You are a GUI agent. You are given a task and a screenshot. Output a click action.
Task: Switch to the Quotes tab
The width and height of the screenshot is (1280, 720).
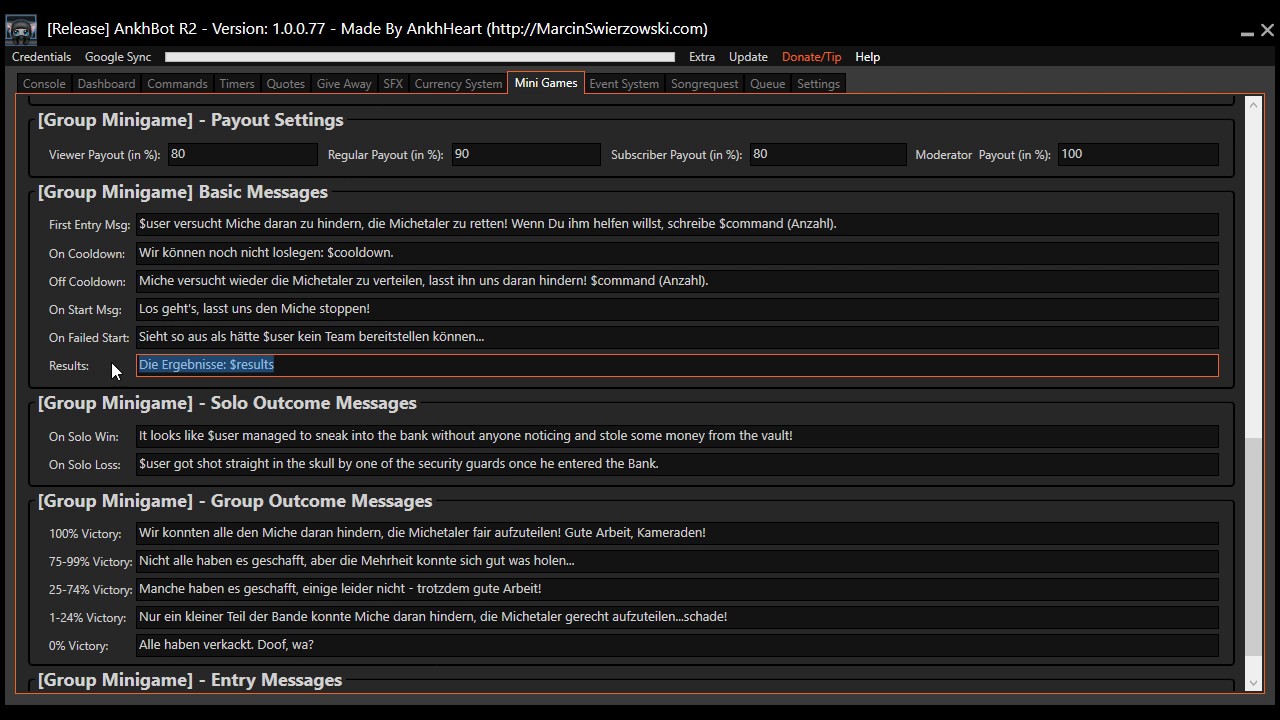click(x=285, y=84)
